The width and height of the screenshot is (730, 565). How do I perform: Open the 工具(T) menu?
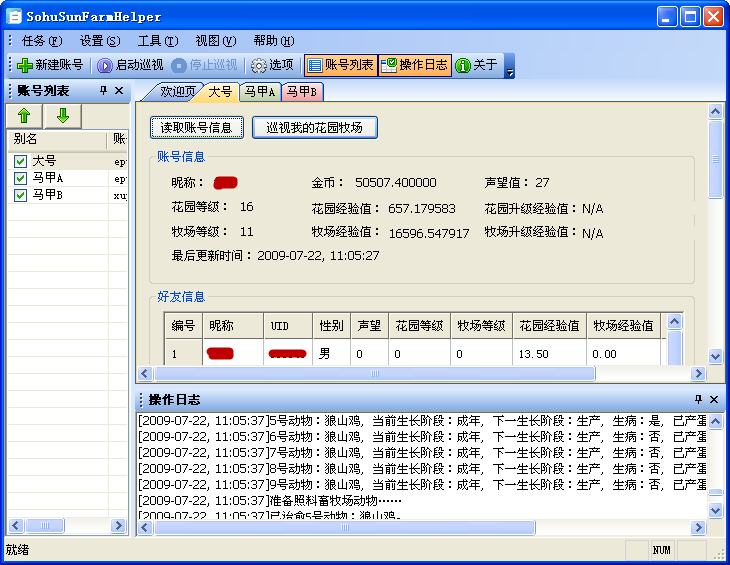pos(158,41)
